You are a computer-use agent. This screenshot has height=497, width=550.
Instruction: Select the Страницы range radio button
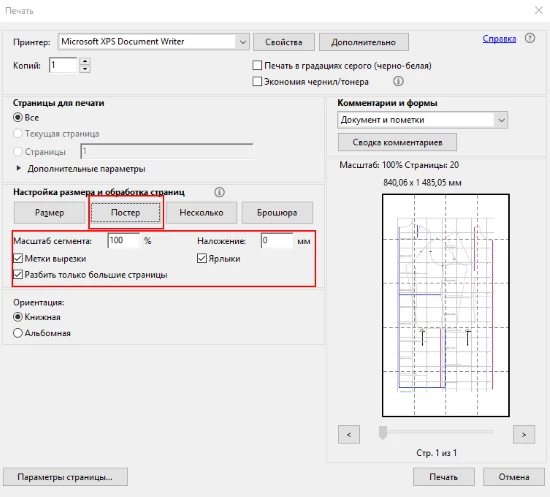pyautogui.click(x=18, y=152)
